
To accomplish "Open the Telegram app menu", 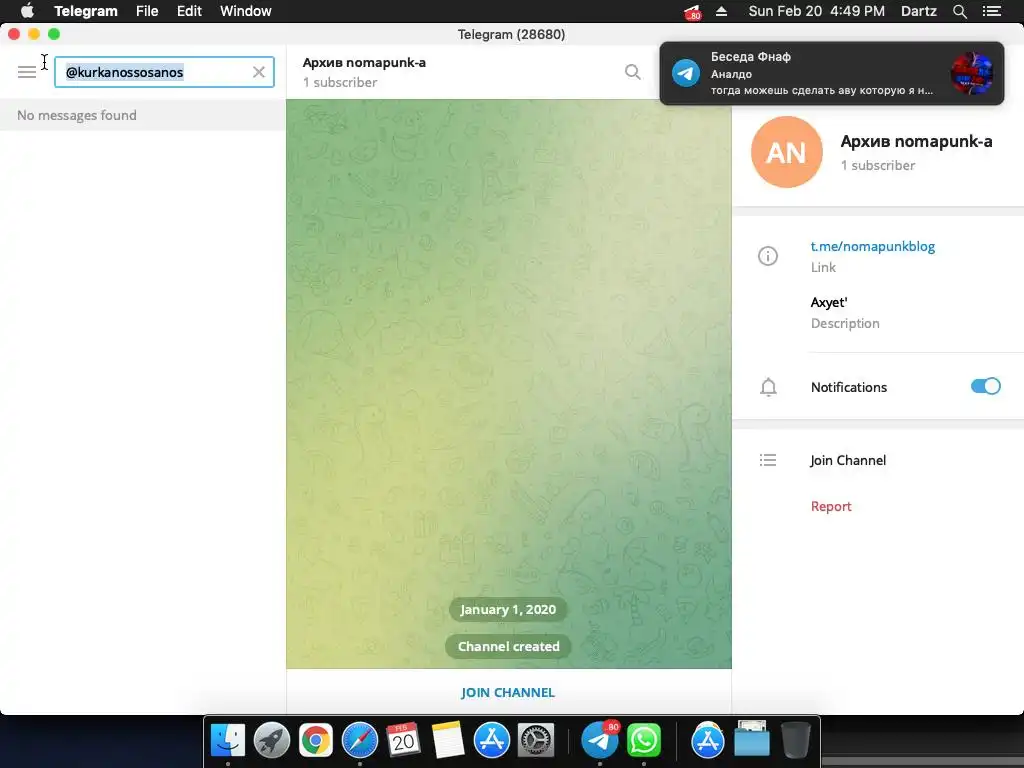I will point(86,11).
